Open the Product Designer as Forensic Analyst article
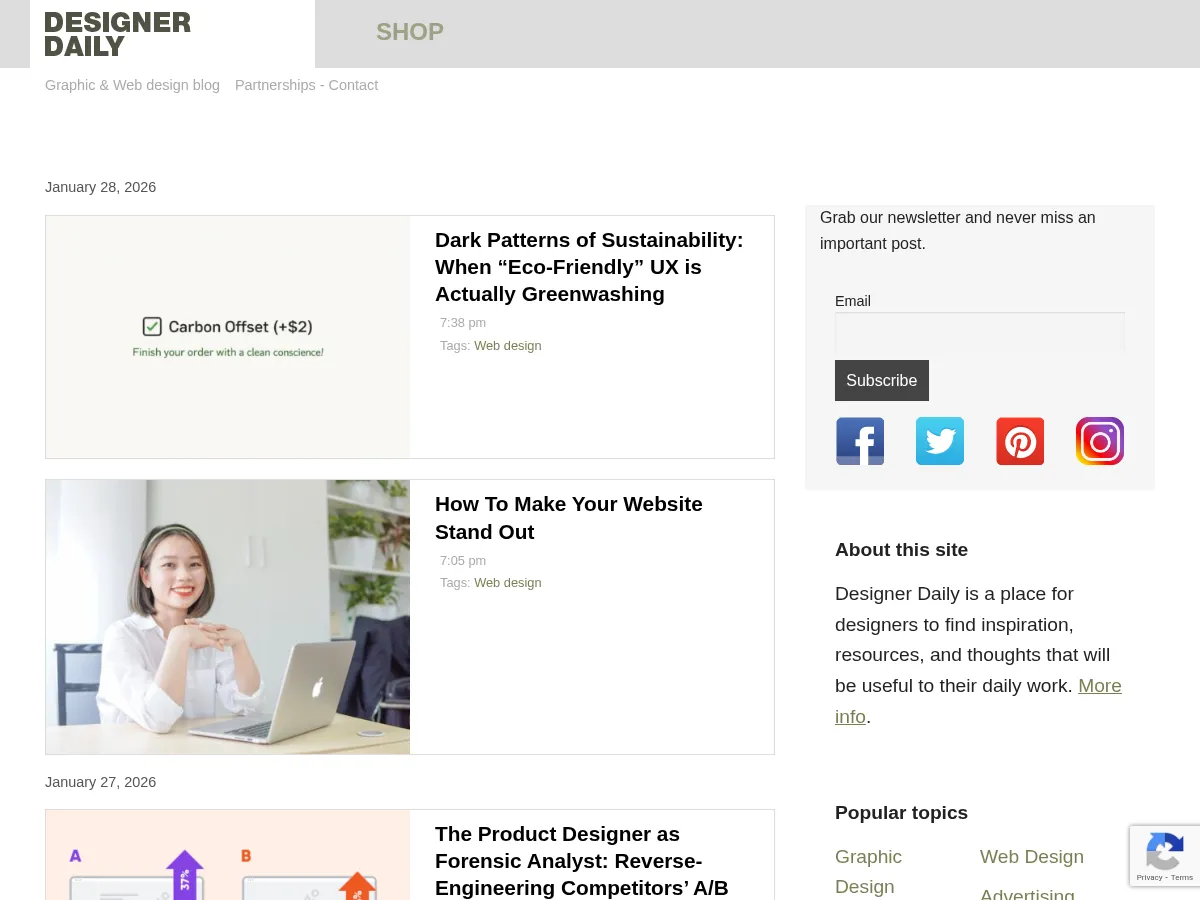 pos(582,861)
